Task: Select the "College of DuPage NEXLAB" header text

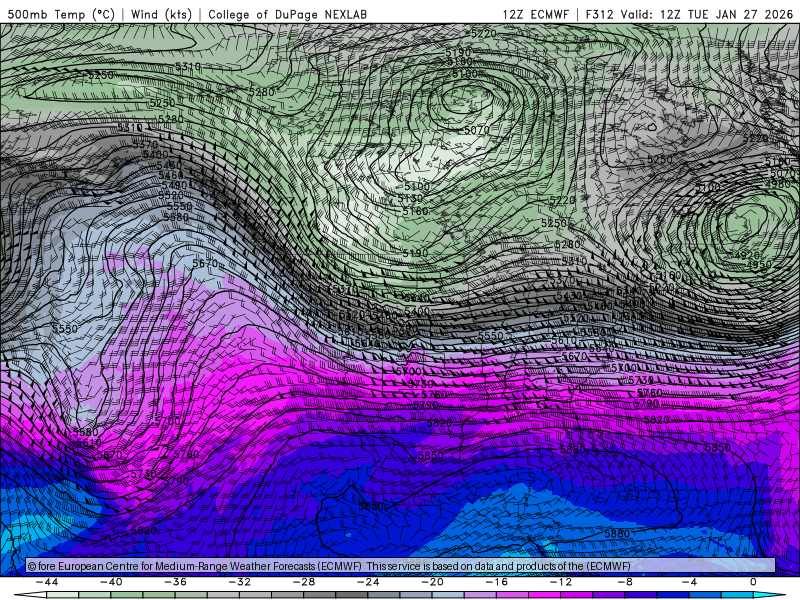Action: [x=287, y=14]
